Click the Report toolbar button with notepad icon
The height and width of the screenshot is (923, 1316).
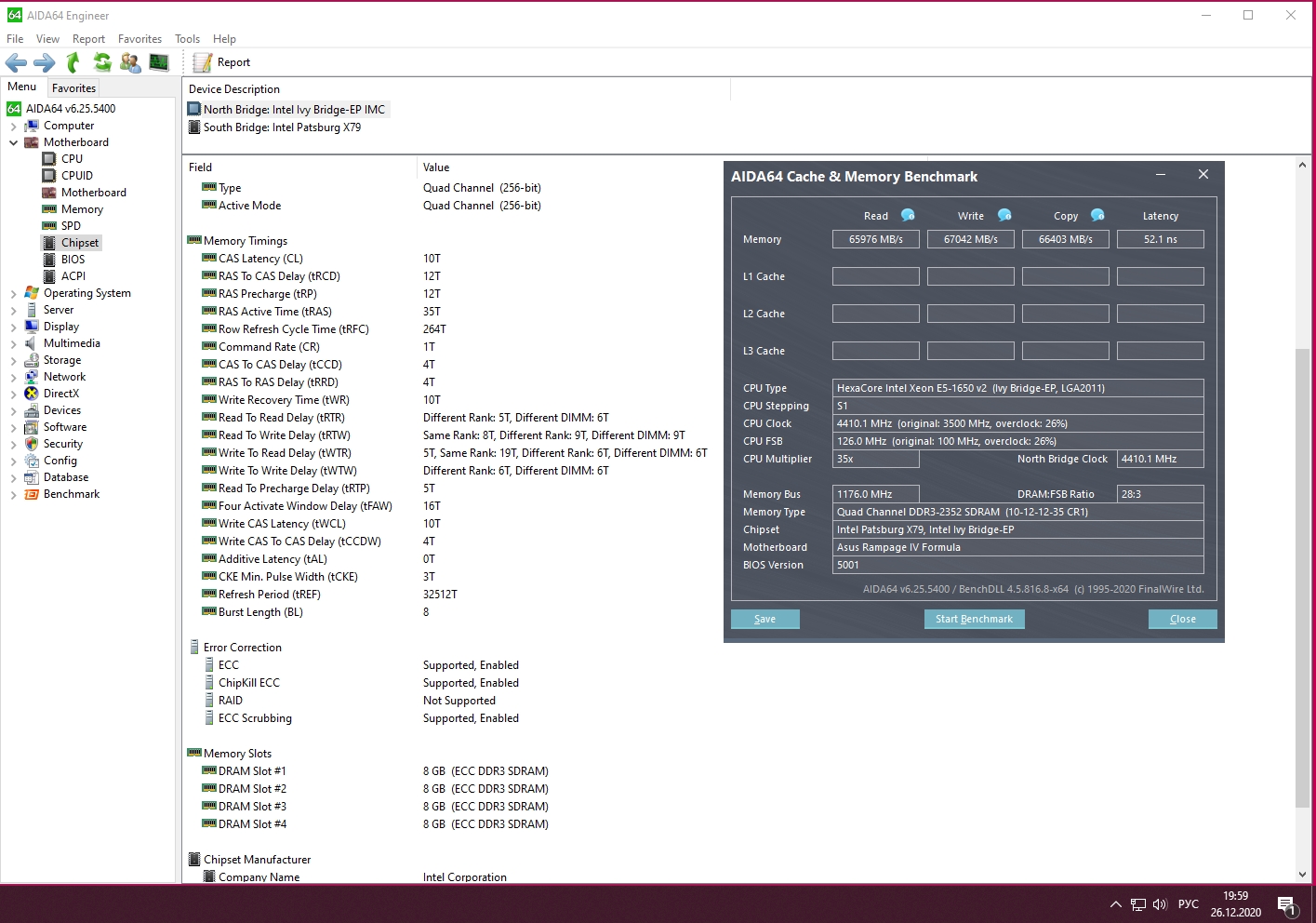point(221,62)
